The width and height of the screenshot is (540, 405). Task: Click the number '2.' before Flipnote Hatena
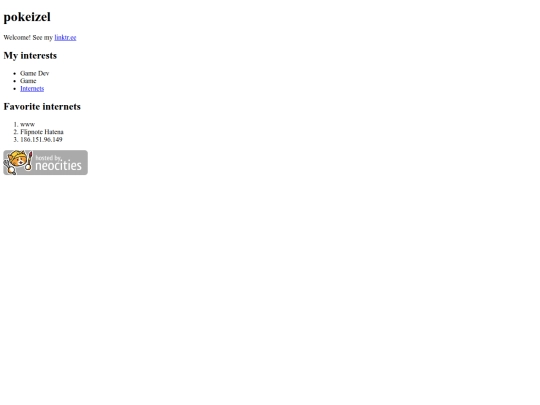[15, 132]
